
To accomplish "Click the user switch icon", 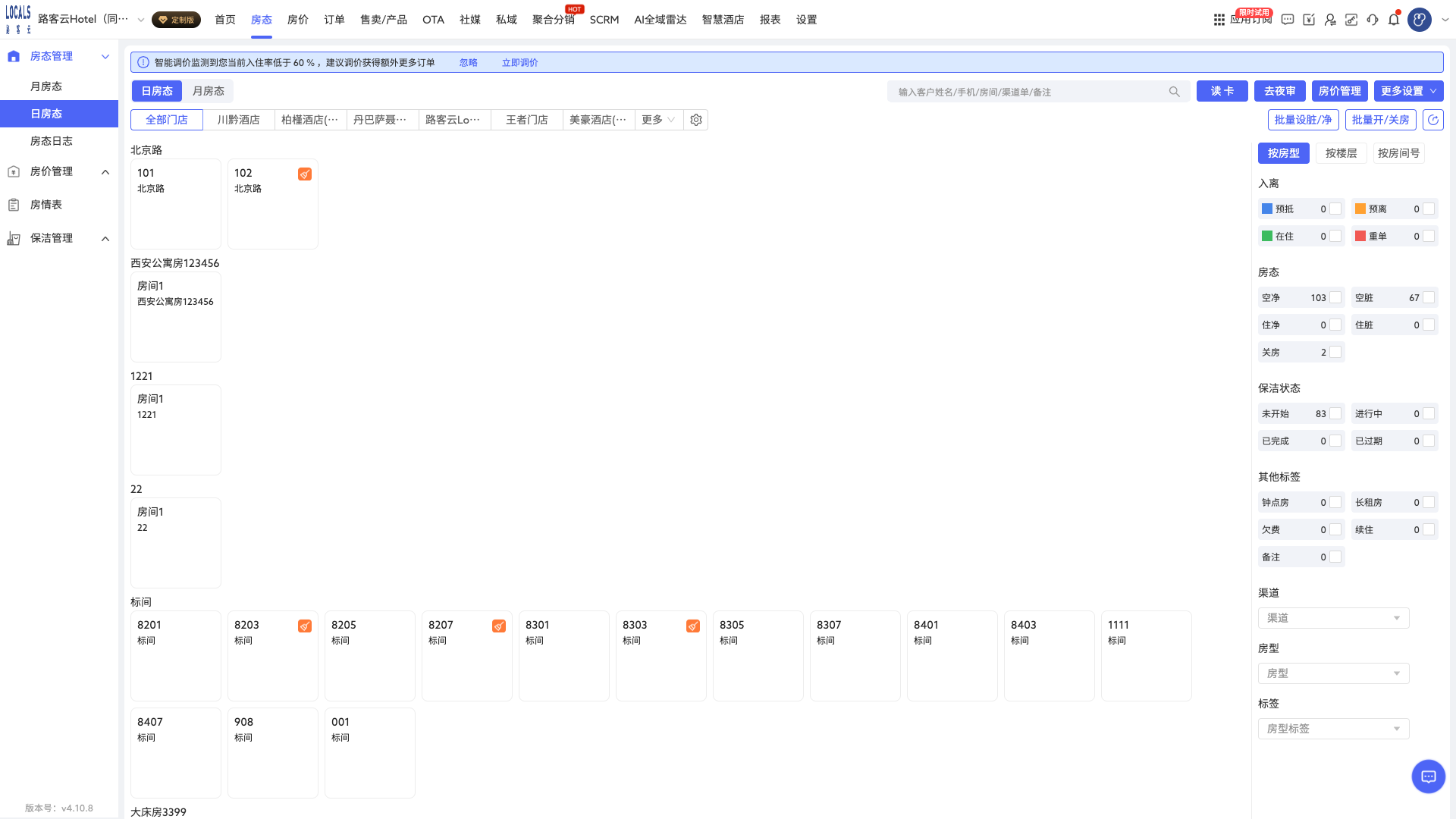I will click(x=1330, y=20).
